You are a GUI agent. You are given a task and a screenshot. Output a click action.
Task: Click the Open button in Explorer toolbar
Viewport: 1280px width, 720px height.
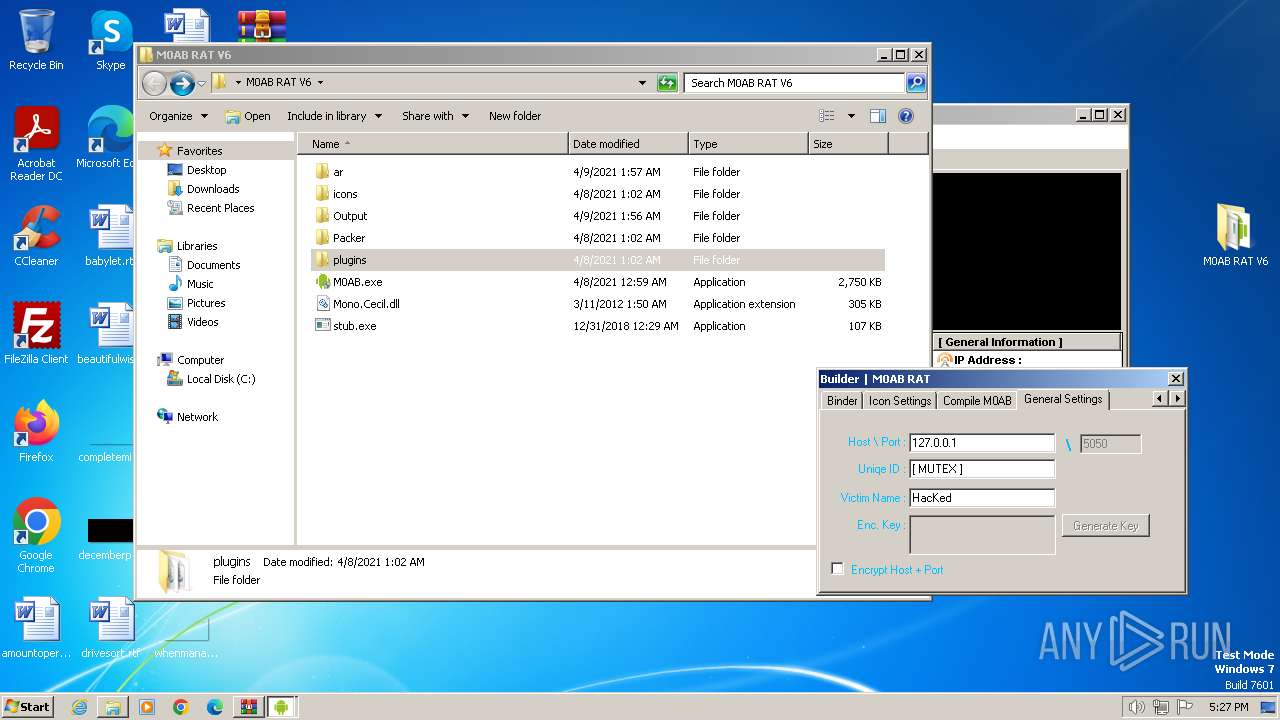[248, 116]
